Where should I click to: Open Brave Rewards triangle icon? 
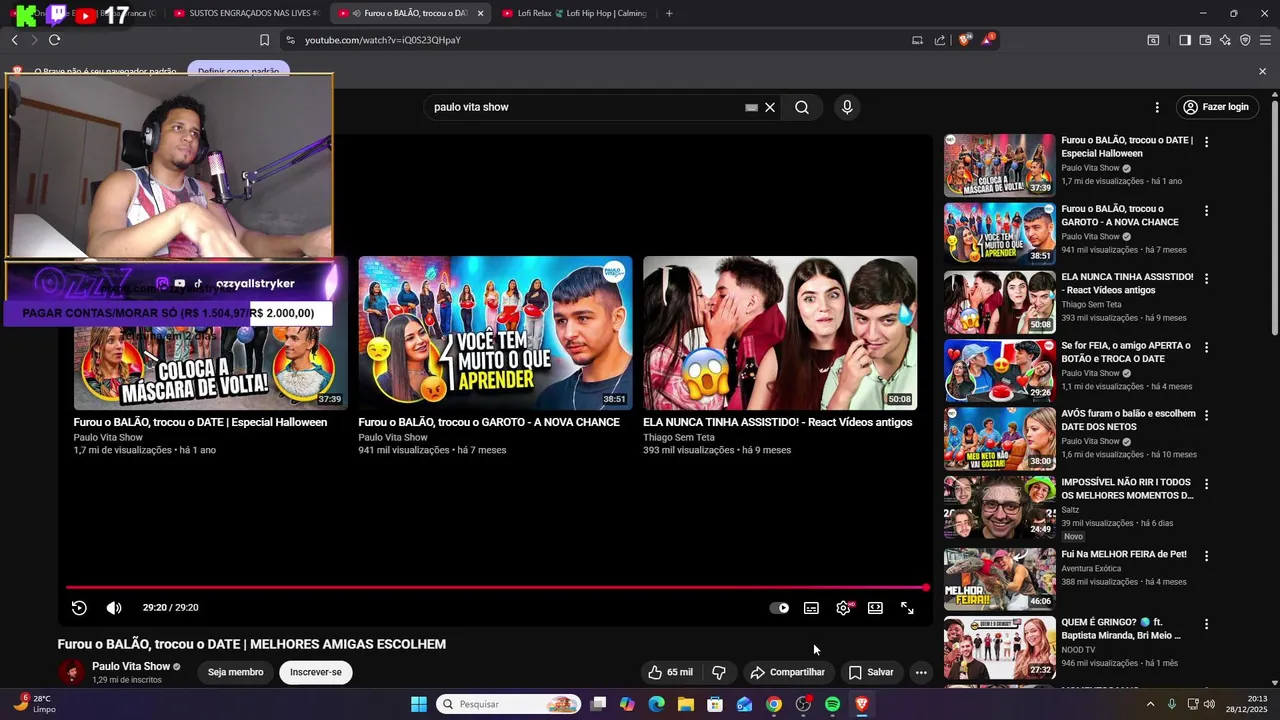tap(988, 40)
